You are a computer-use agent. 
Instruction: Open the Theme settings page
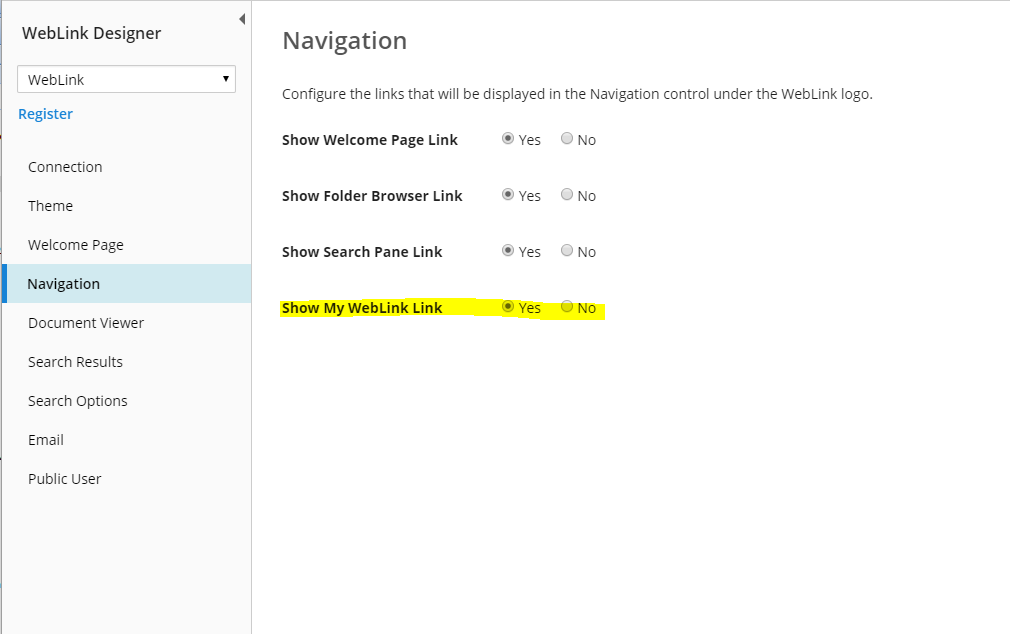50,206
